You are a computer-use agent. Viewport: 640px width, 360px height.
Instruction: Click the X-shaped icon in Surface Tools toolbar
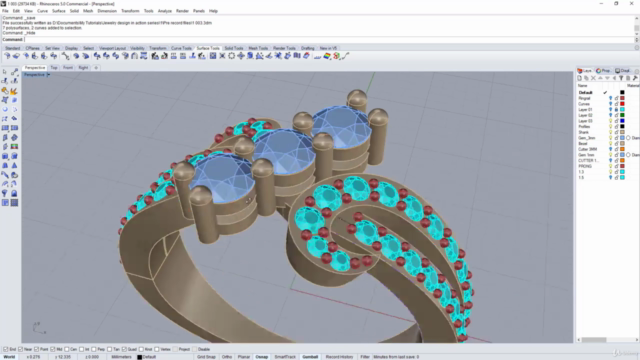click(x=222, y=56)
